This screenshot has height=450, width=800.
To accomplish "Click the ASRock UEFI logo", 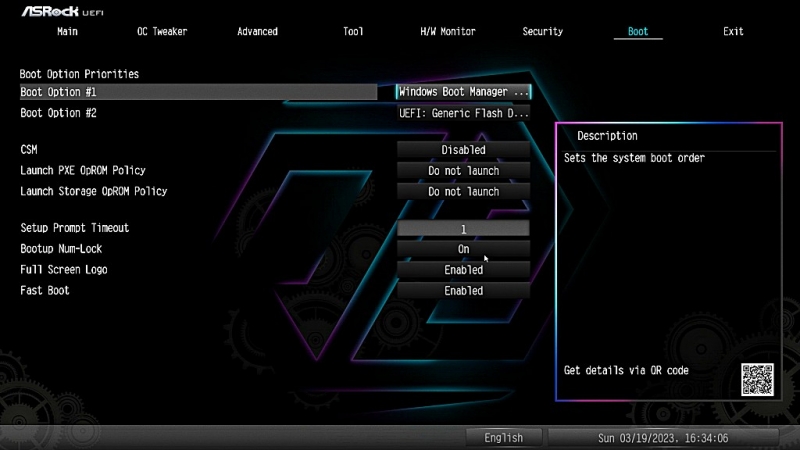I will coord(62,11).
